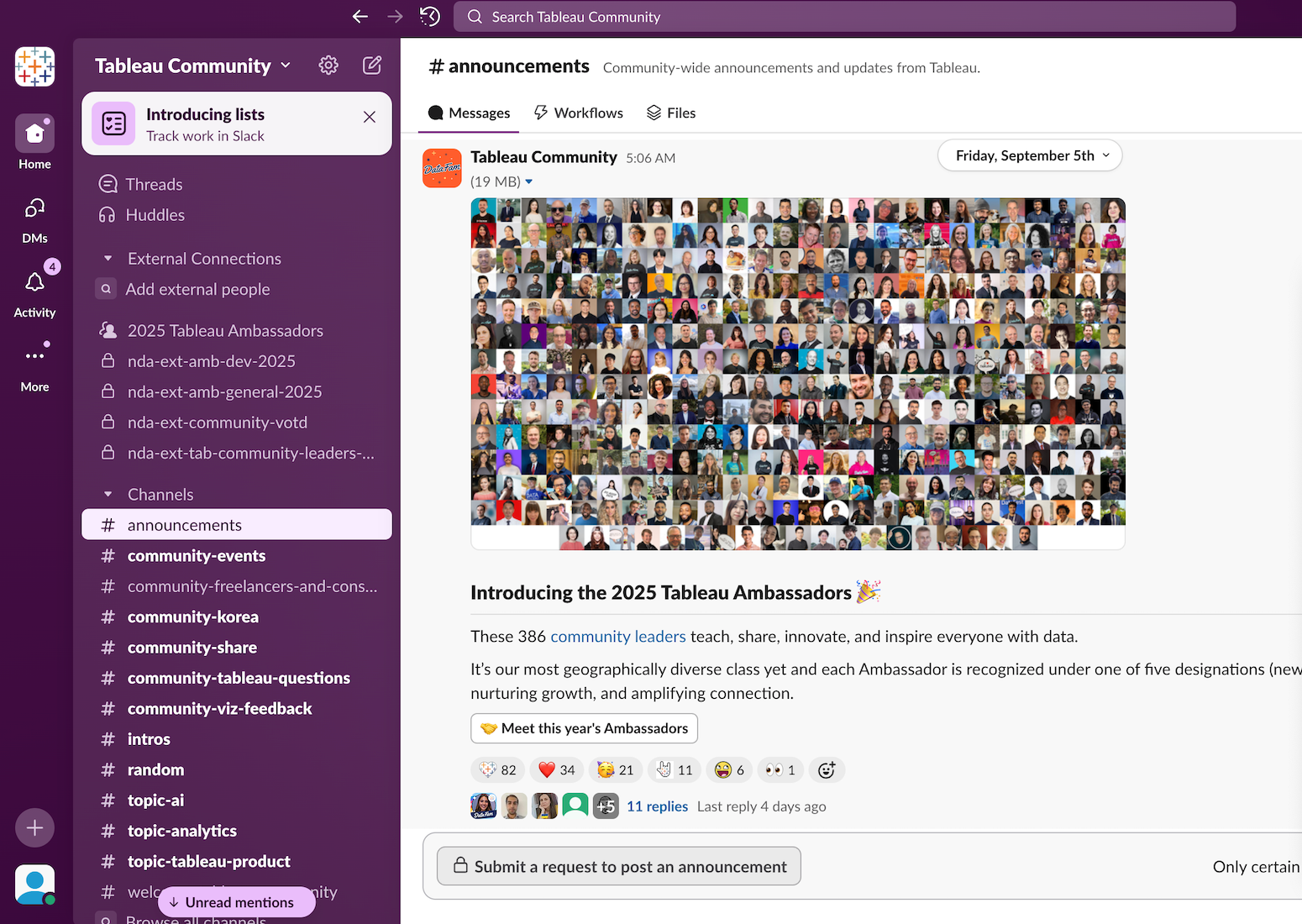This screenshot has width=1302, height=924.
Task: Open the Friday, September 5th date dropdown
Action: pos(1030,155)
